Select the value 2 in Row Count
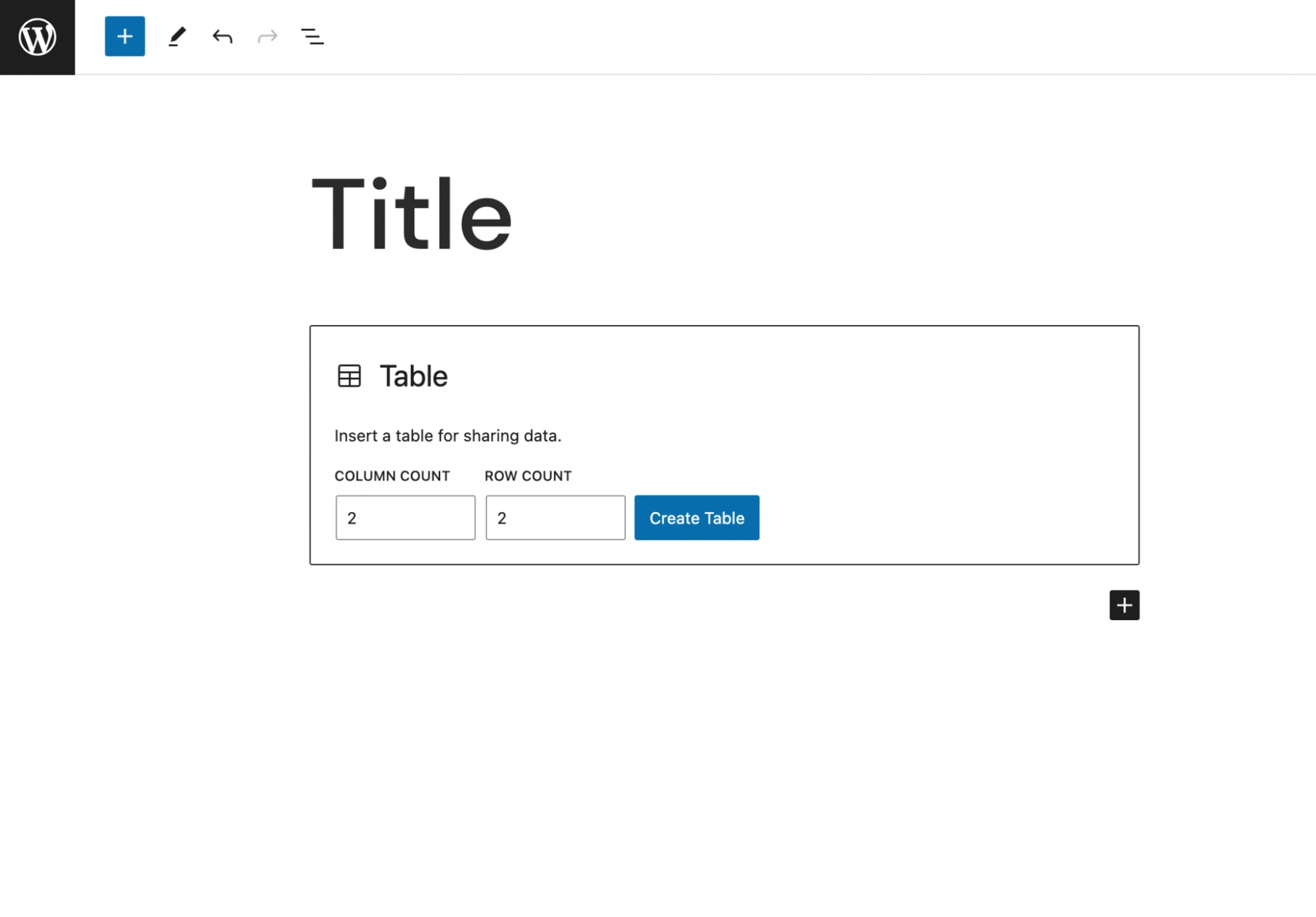This screenshot has width=1316, height=917. point(501,519)
